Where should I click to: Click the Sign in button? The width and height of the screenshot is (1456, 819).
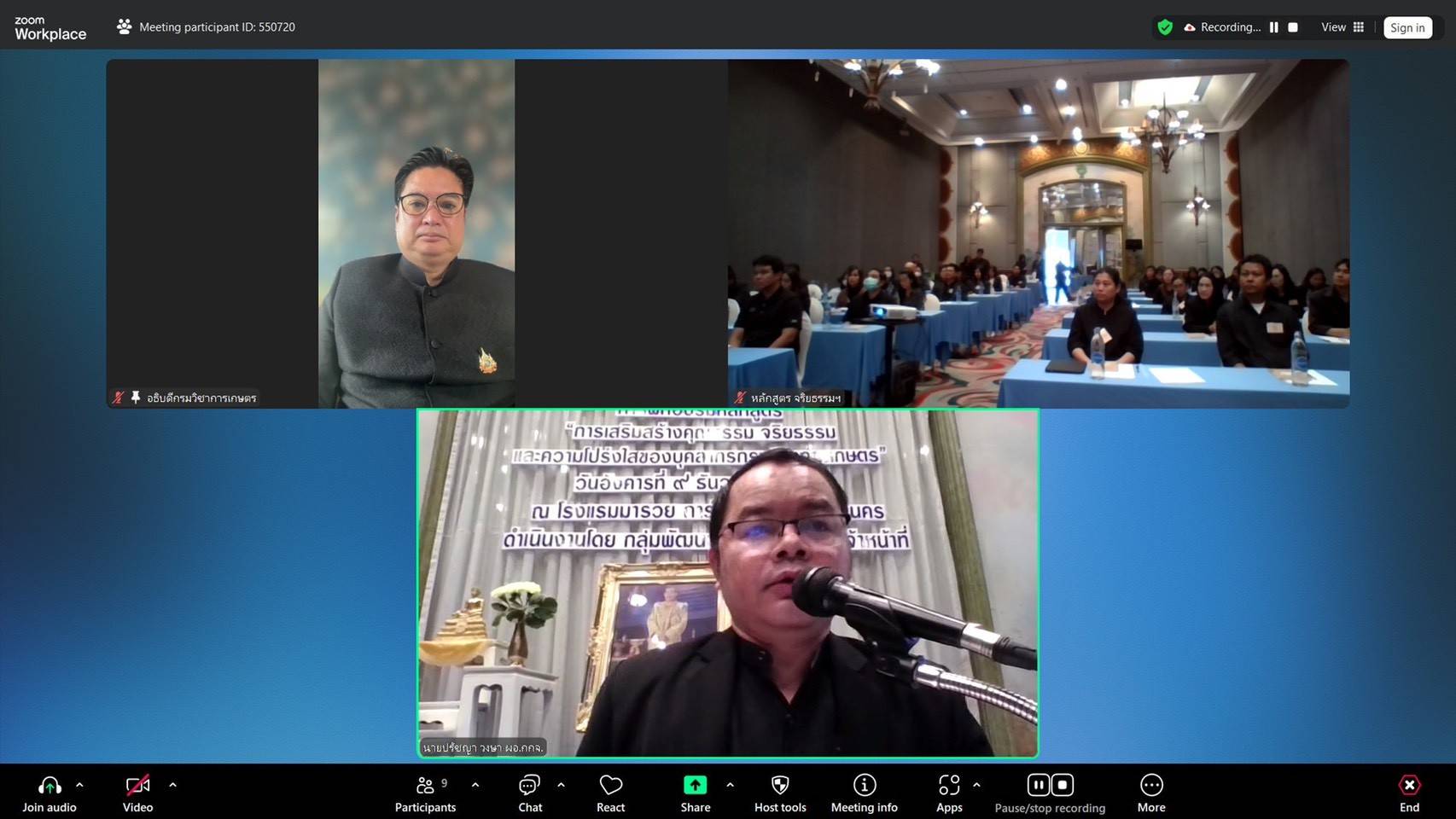coord(1406,27)
